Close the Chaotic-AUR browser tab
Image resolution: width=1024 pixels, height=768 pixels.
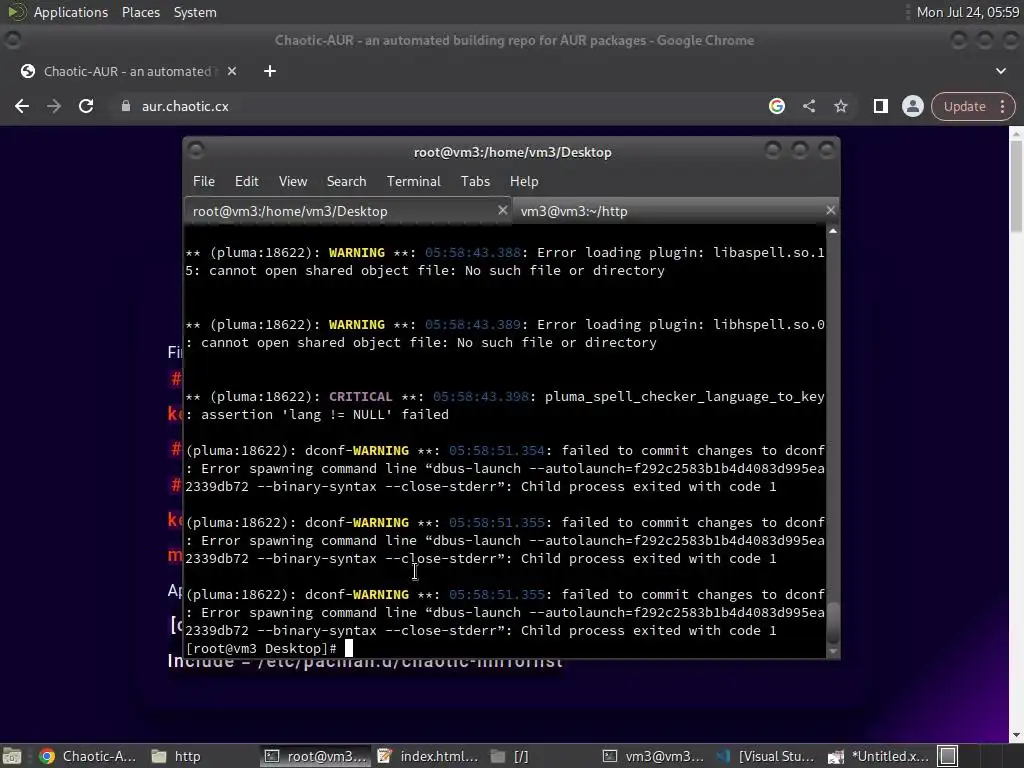coord(232,71)
